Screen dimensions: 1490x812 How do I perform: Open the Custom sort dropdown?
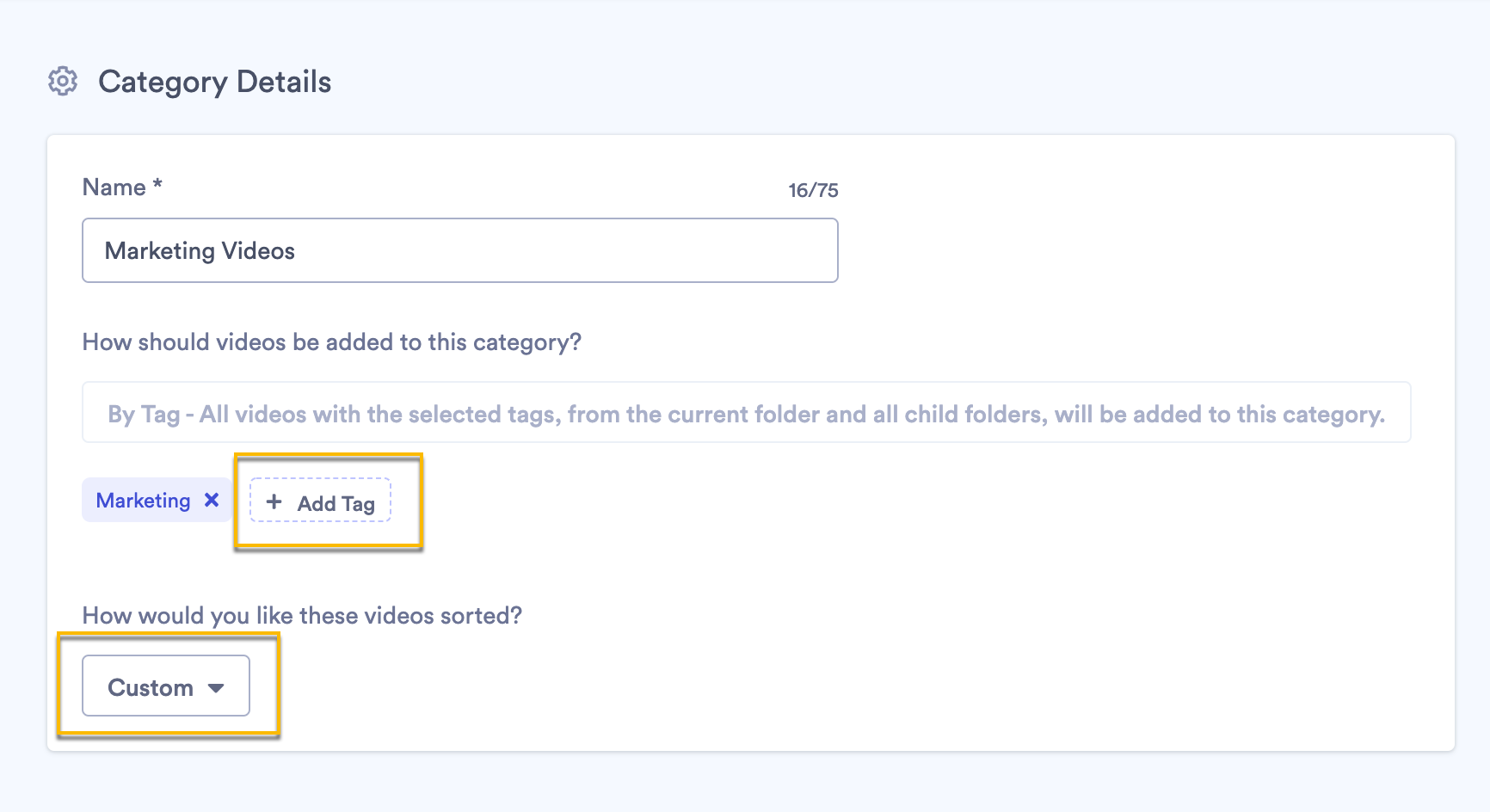tap(166, 686)
